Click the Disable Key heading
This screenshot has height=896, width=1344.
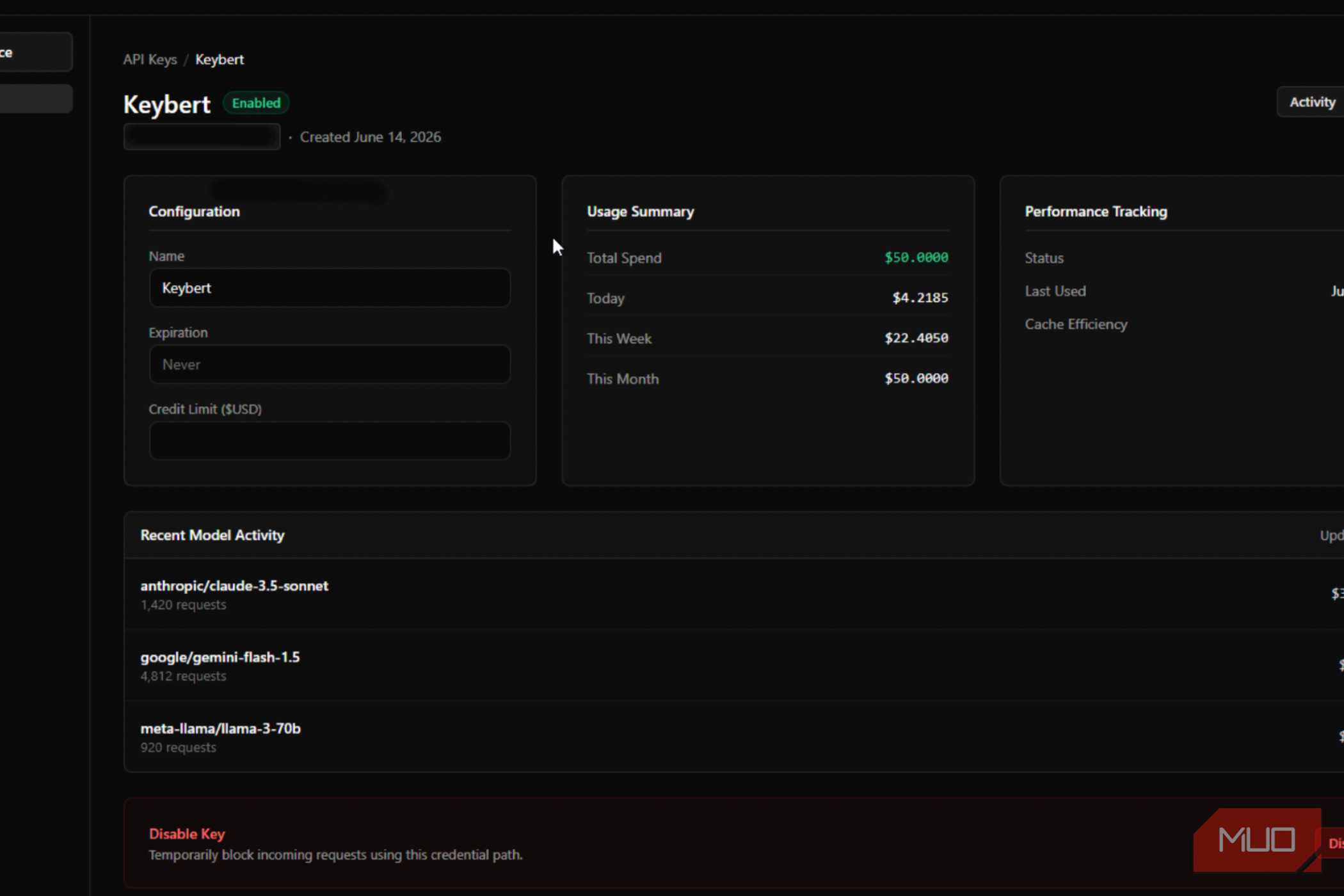pyautogui.click(x=187, y=834)
